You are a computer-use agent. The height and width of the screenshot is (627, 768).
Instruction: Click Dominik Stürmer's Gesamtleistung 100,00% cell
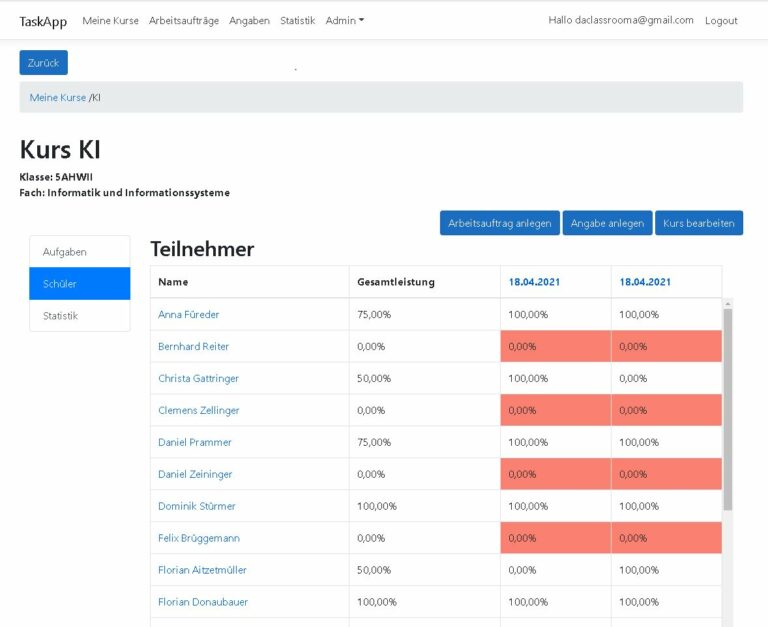point(425,506)
